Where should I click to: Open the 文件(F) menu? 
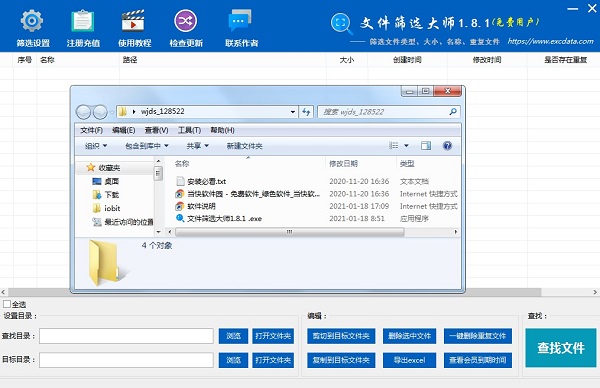[91, 130]
